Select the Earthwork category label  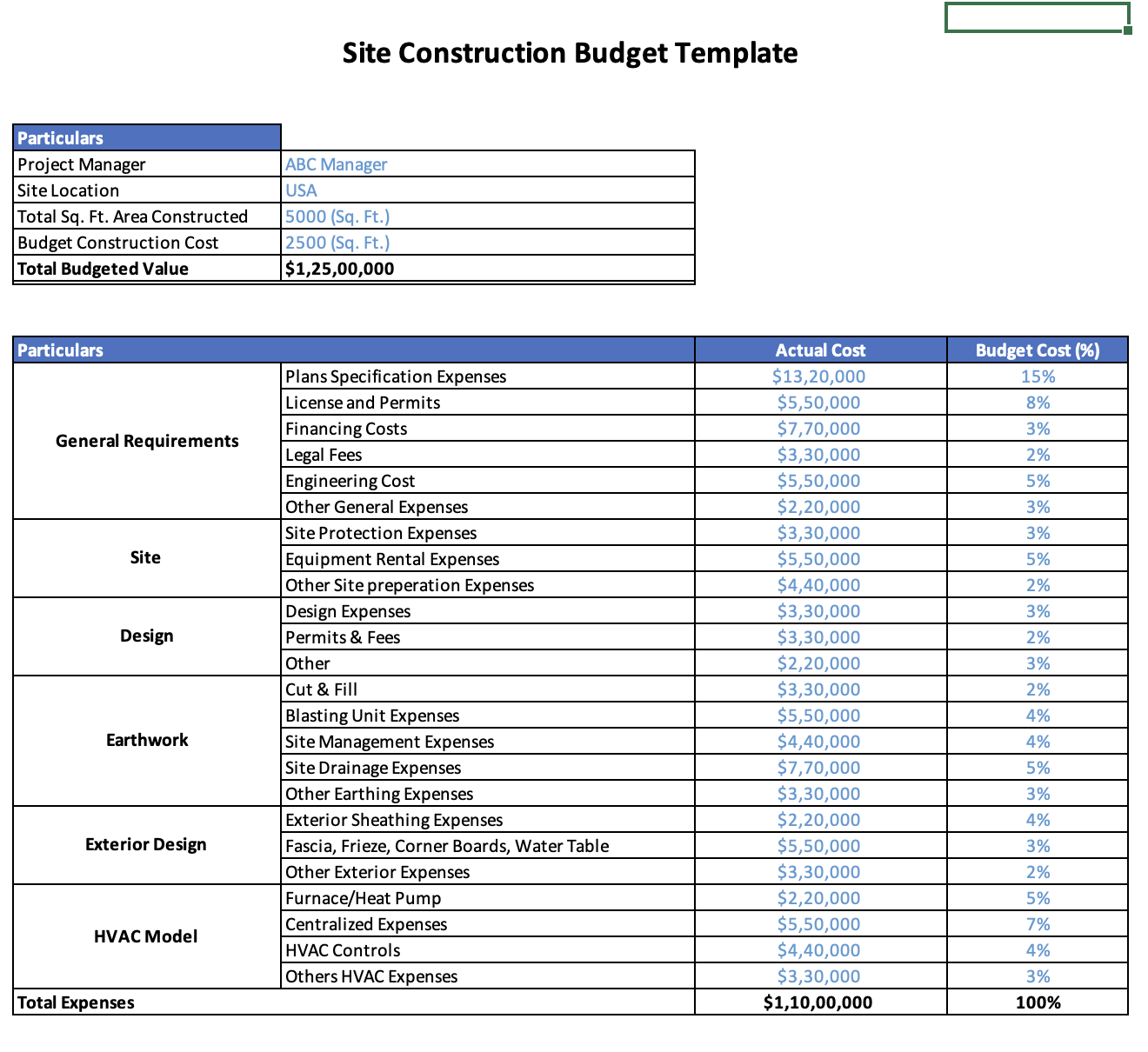pos(146,740)
